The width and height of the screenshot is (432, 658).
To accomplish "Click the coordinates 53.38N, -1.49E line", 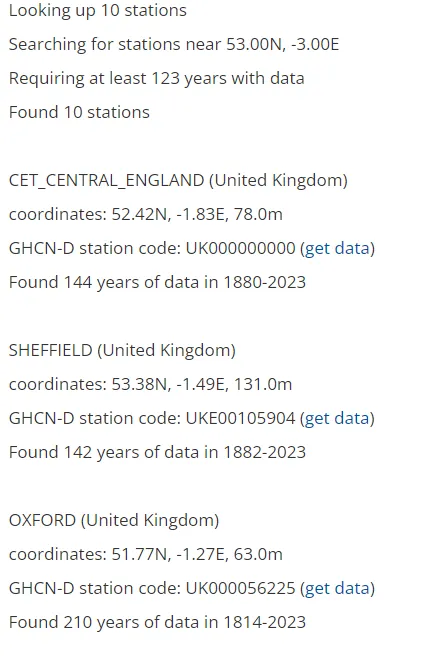I will coord(150,384).
